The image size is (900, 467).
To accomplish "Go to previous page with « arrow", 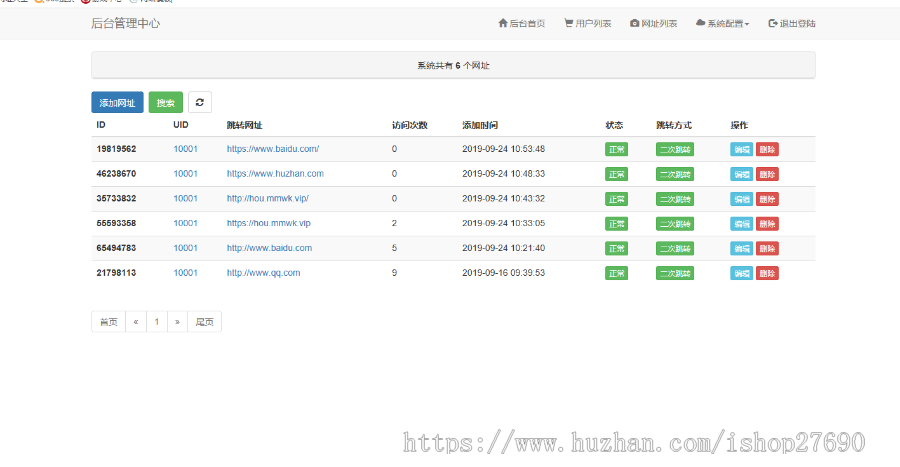I will [x=135, y=322].
